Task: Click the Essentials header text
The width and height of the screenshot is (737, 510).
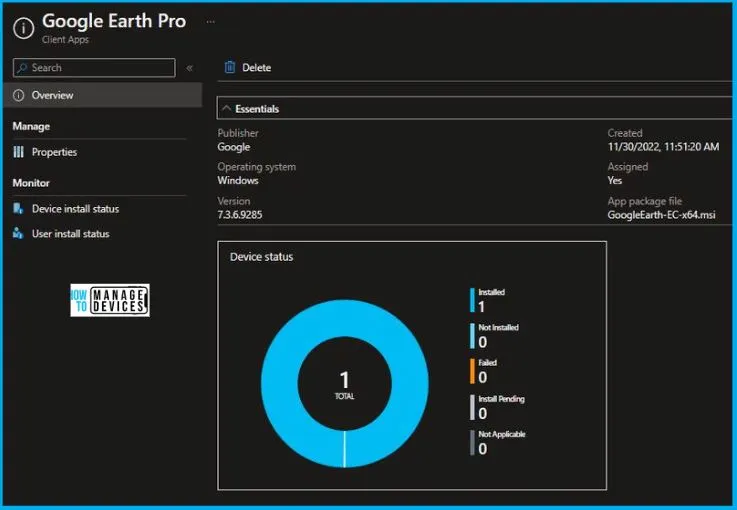Action: pyautogui.click(x=257, y=109)
